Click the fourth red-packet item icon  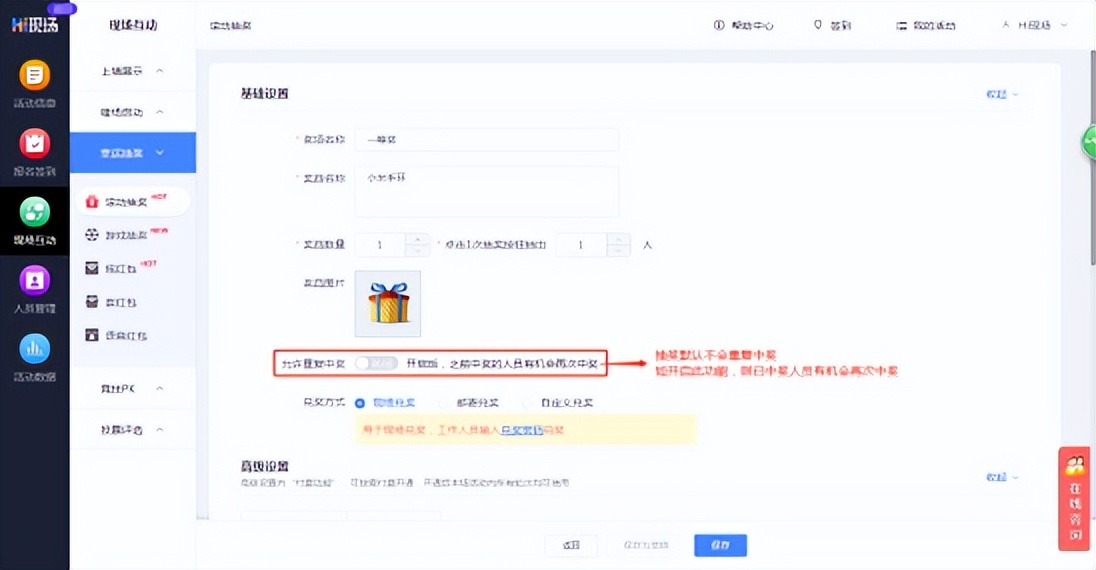[92, 301]
